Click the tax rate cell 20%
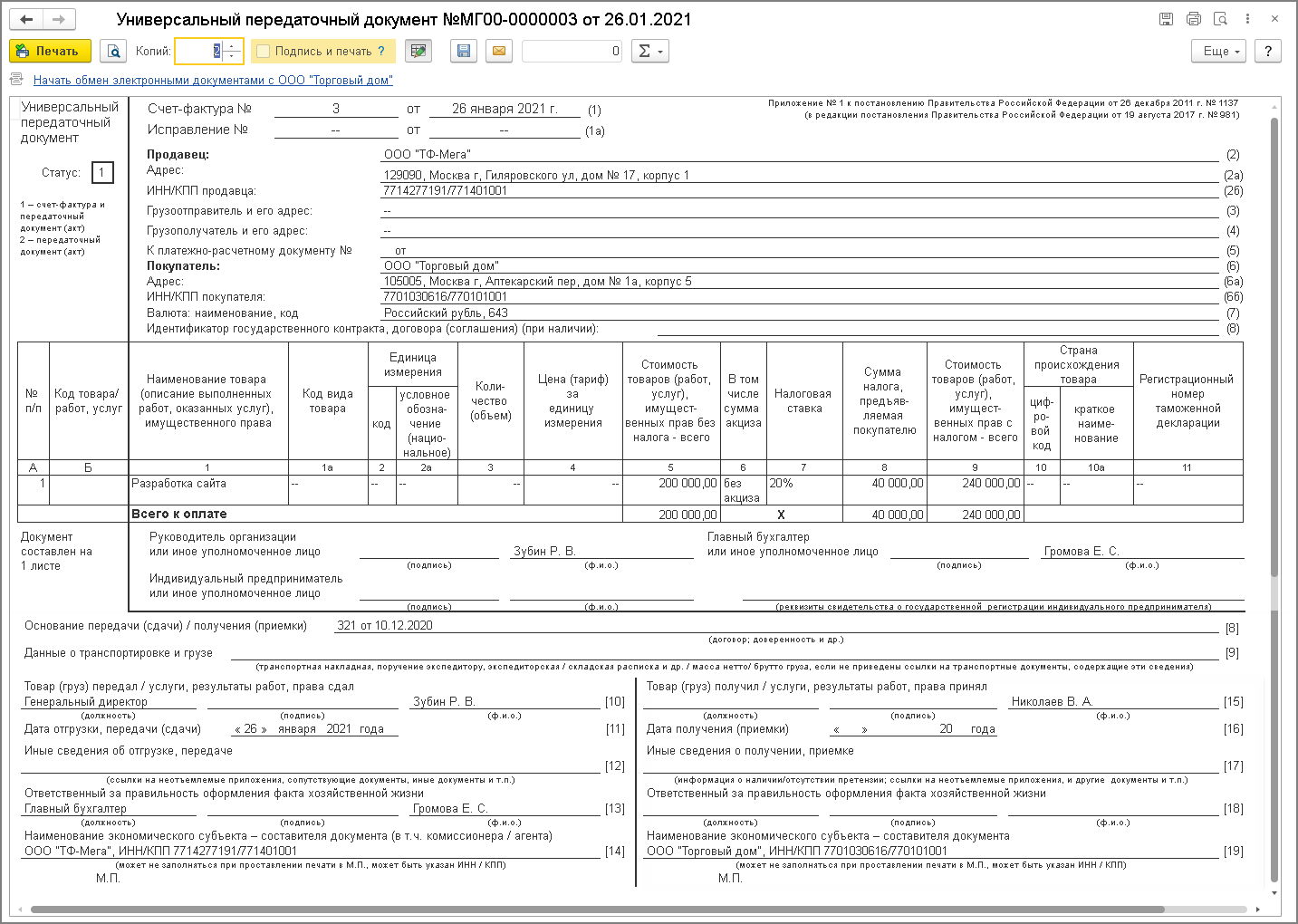Image resolution: width=1298 pixels, height=924 pixels. [804, 490]
